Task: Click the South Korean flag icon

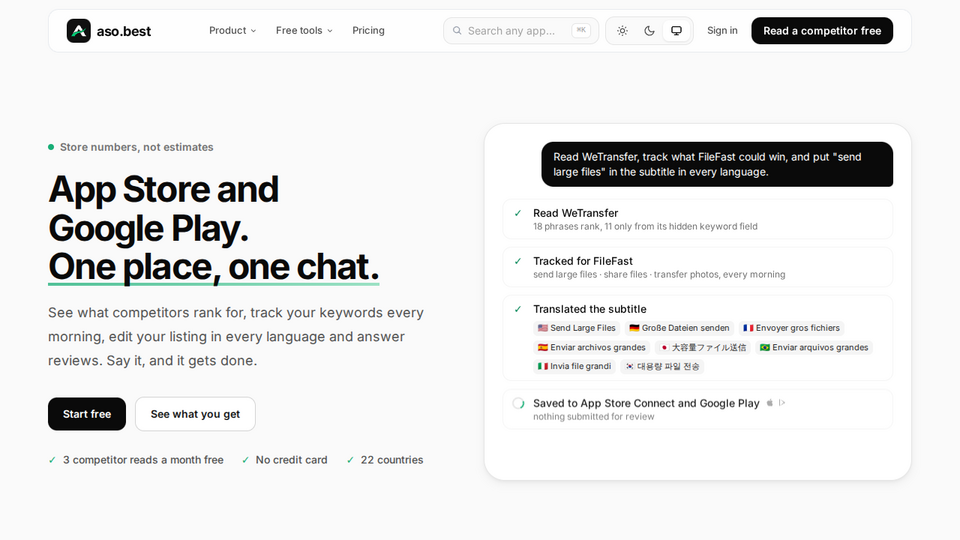Action: click(x=629, y=366)
